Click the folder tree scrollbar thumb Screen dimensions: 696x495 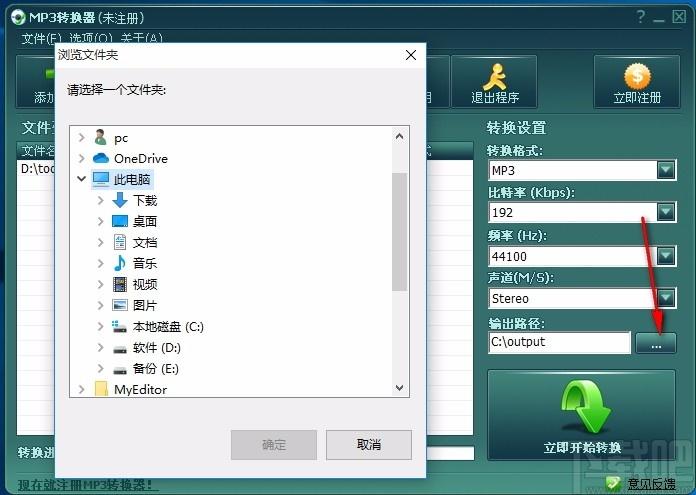[399, 232]
